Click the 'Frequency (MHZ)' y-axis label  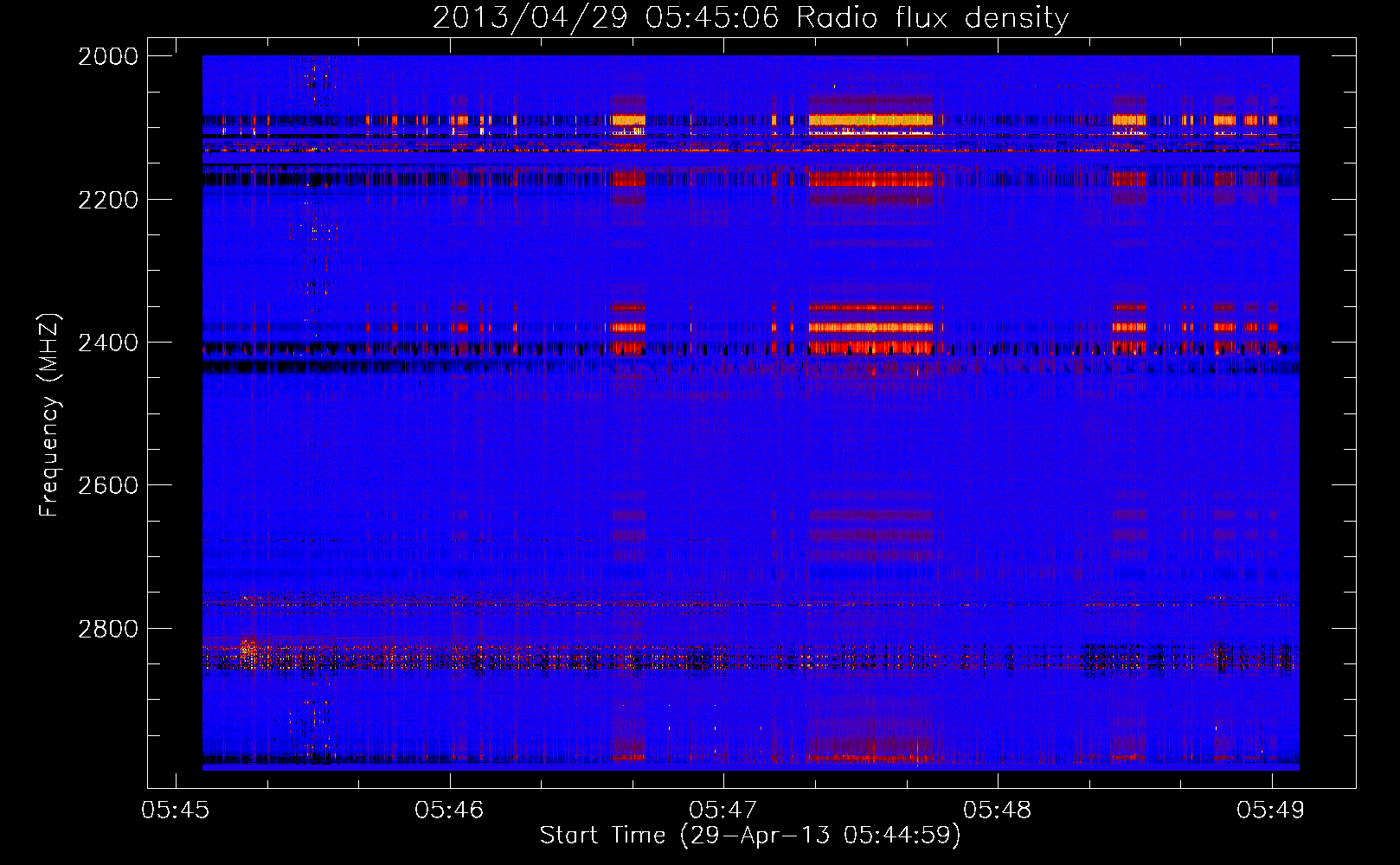(50, 415)
